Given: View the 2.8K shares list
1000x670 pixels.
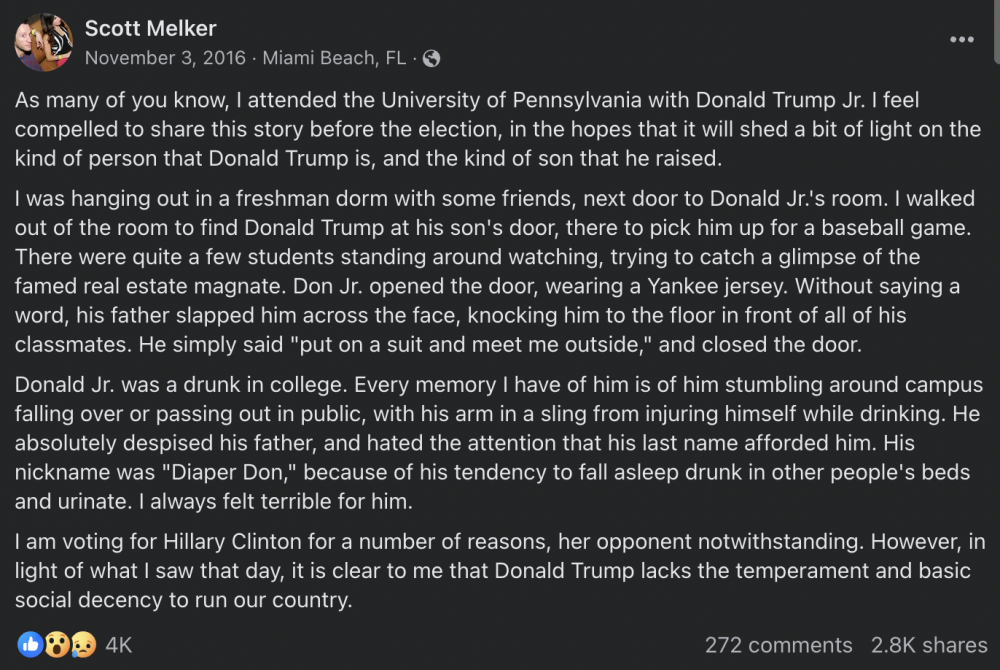Looking at the screenshot, I should coord(931,645).
